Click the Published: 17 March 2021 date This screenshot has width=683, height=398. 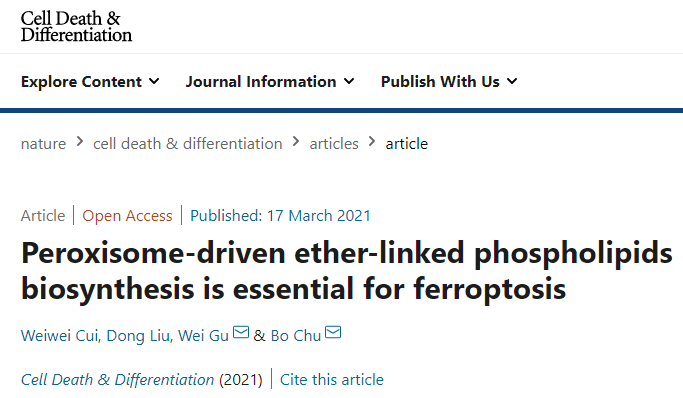(x=281, y=216)
